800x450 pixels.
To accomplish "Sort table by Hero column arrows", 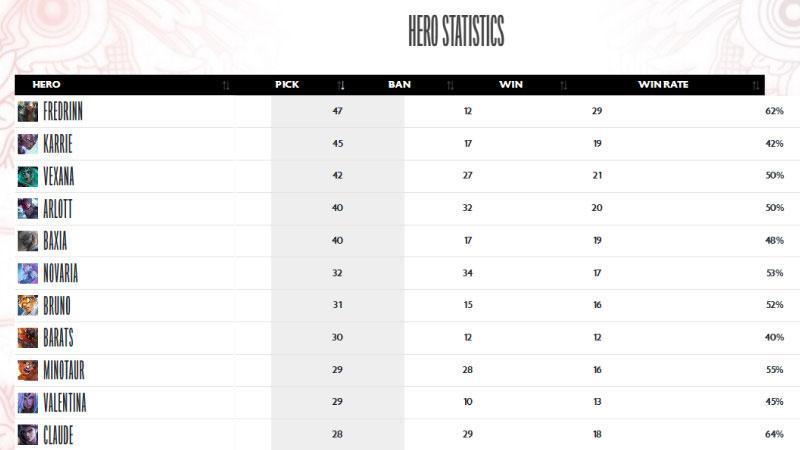I will pos(226,85).
